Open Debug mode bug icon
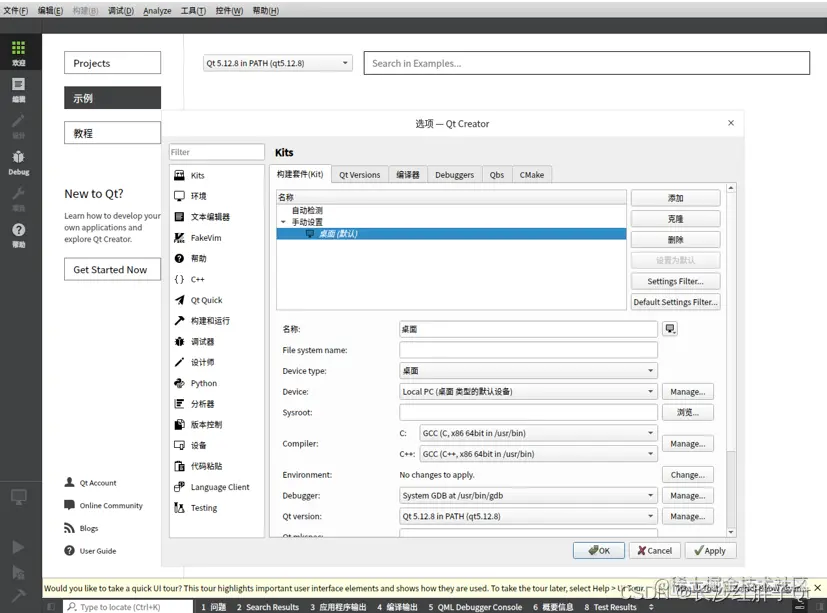 click(x=18, y=162)
